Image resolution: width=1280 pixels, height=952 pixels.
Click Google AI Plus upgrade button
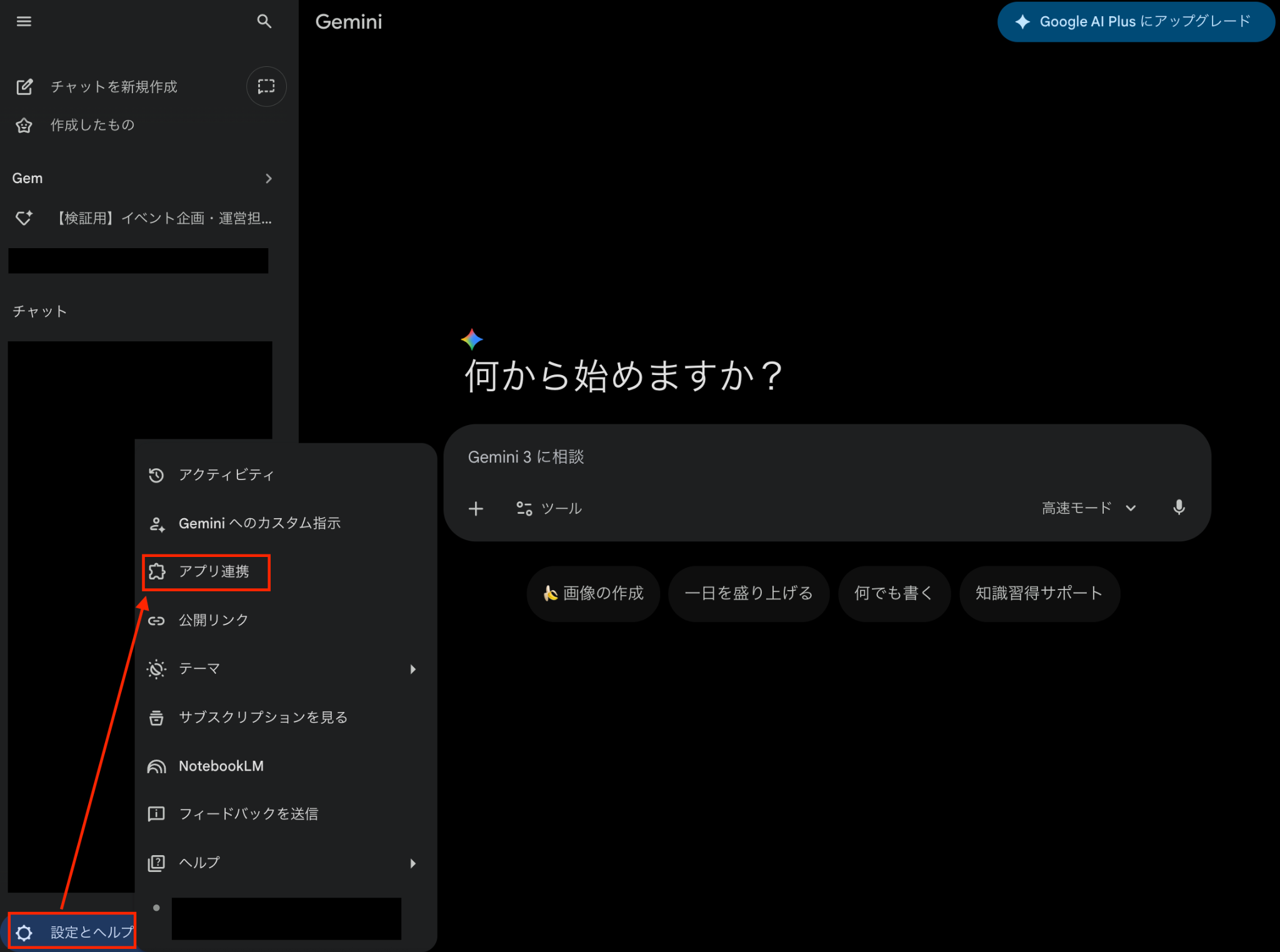1135,22
